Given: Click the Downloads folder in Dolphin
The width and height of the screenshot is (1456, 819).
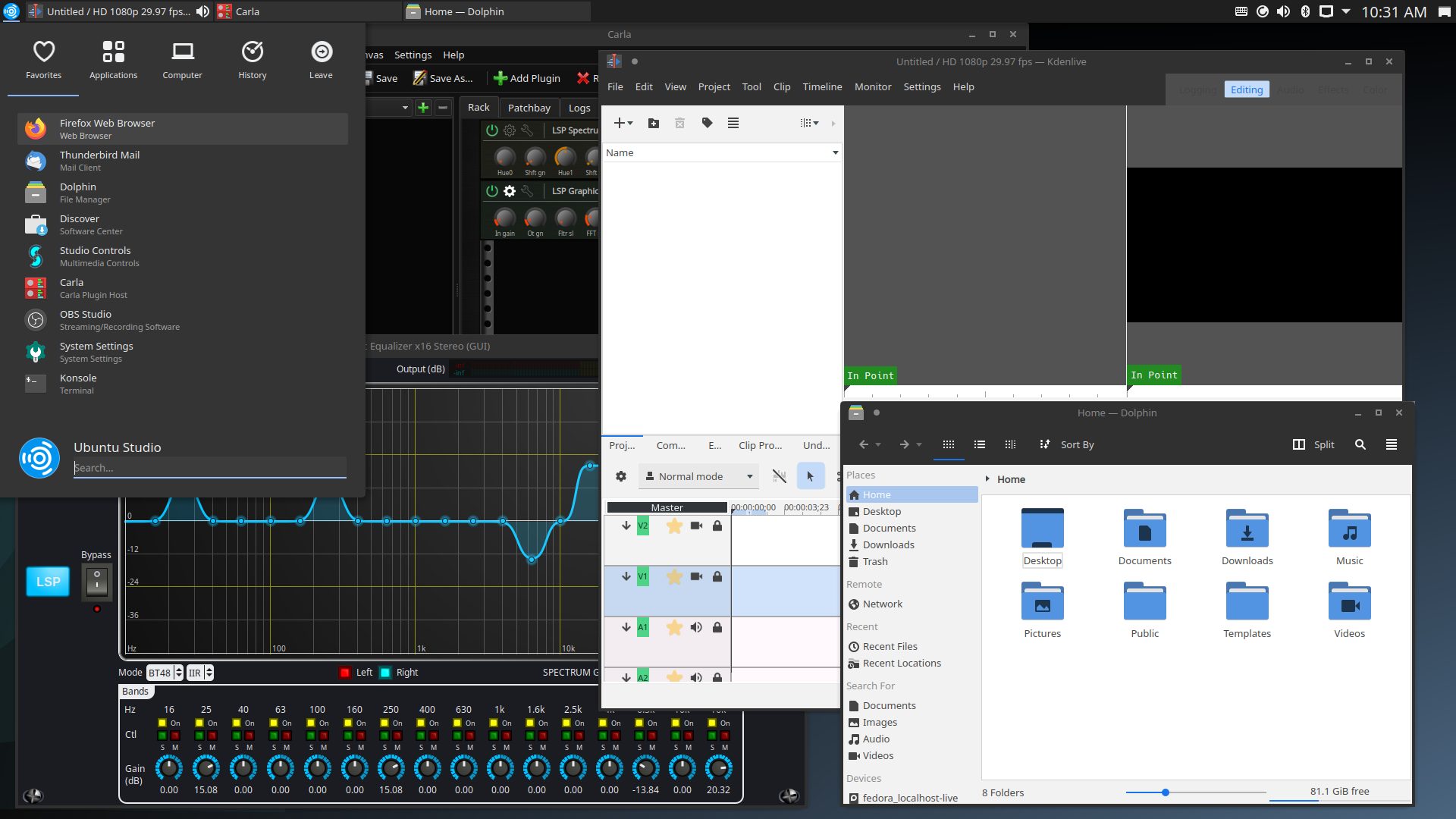Looking at the screenshot, I should (1247, 535).
